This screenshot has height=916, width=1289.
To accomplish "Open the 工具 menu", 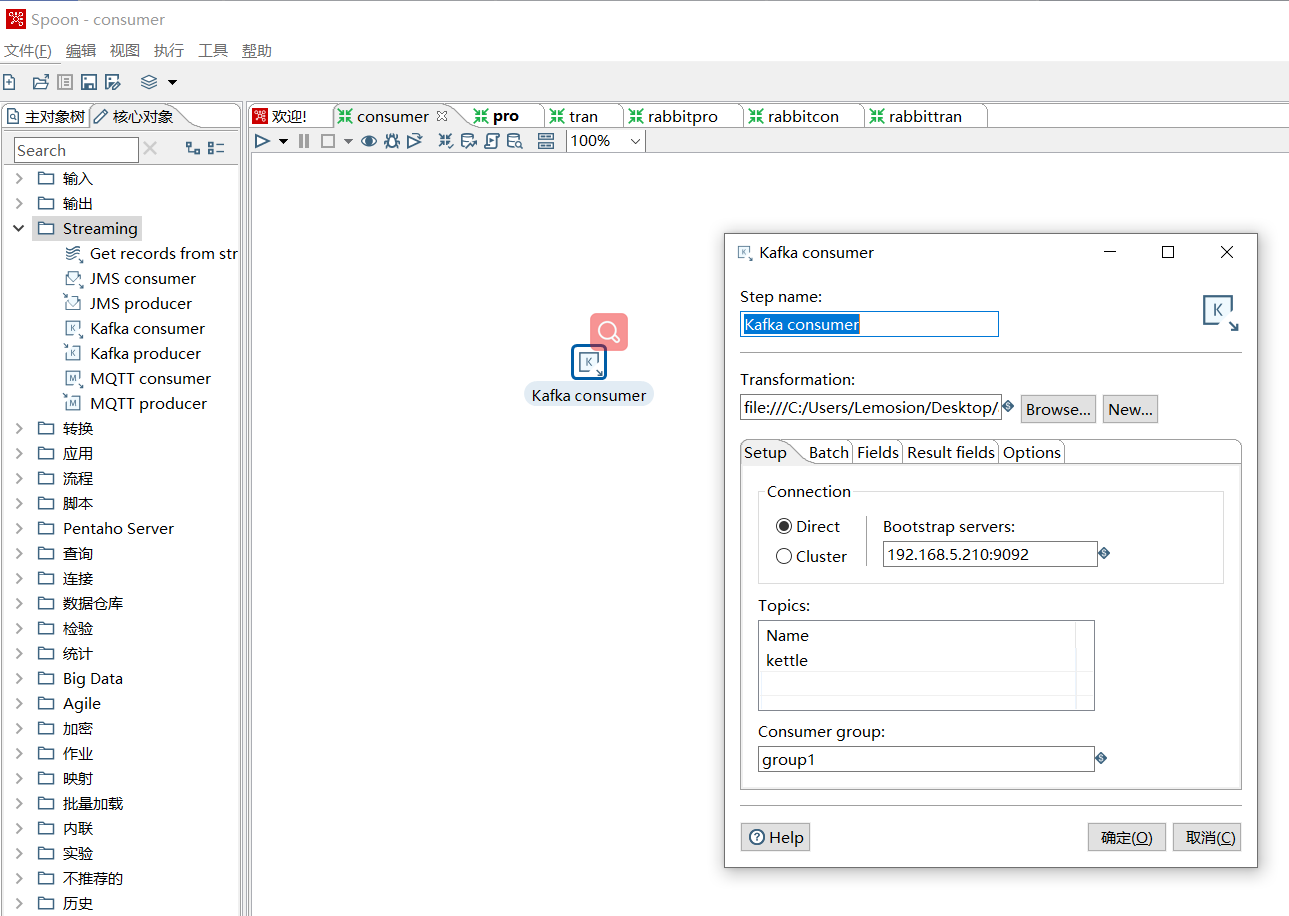I will [213, 51].
